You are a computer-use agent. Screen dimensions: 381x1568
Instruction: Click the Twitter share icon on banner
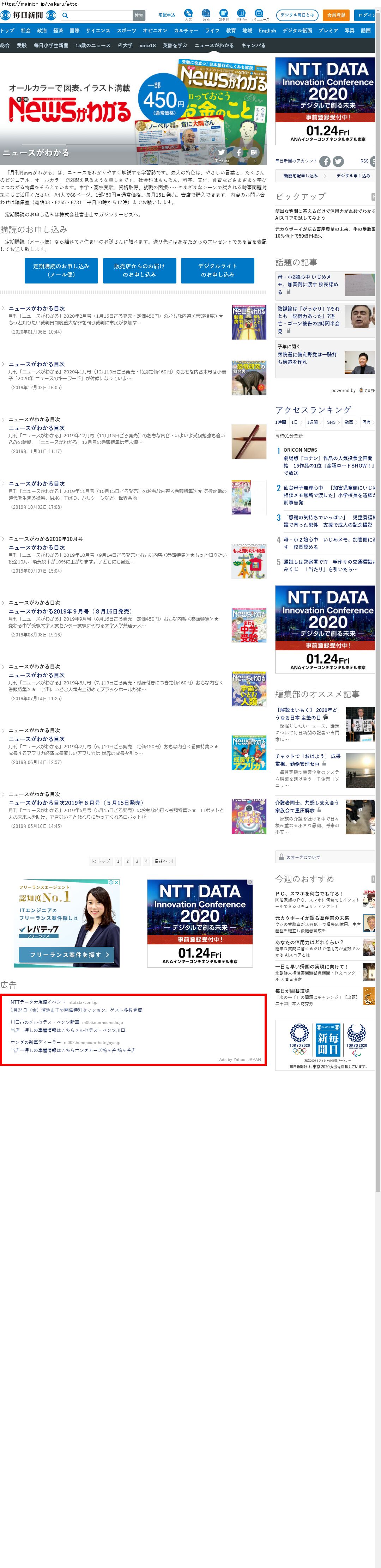coord(221,152)
